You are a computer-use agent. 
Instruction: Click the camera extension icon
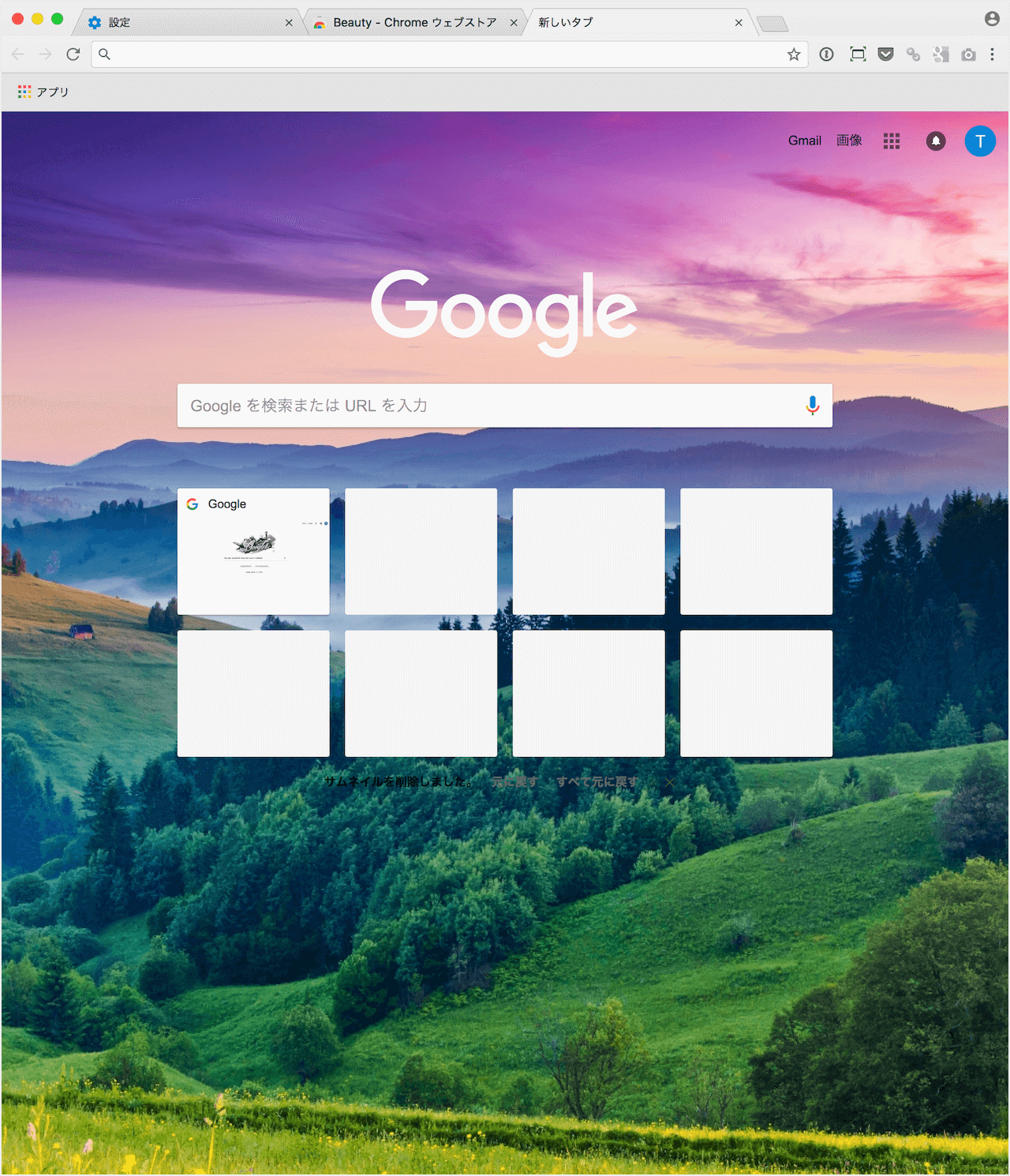tap(968, 54)
